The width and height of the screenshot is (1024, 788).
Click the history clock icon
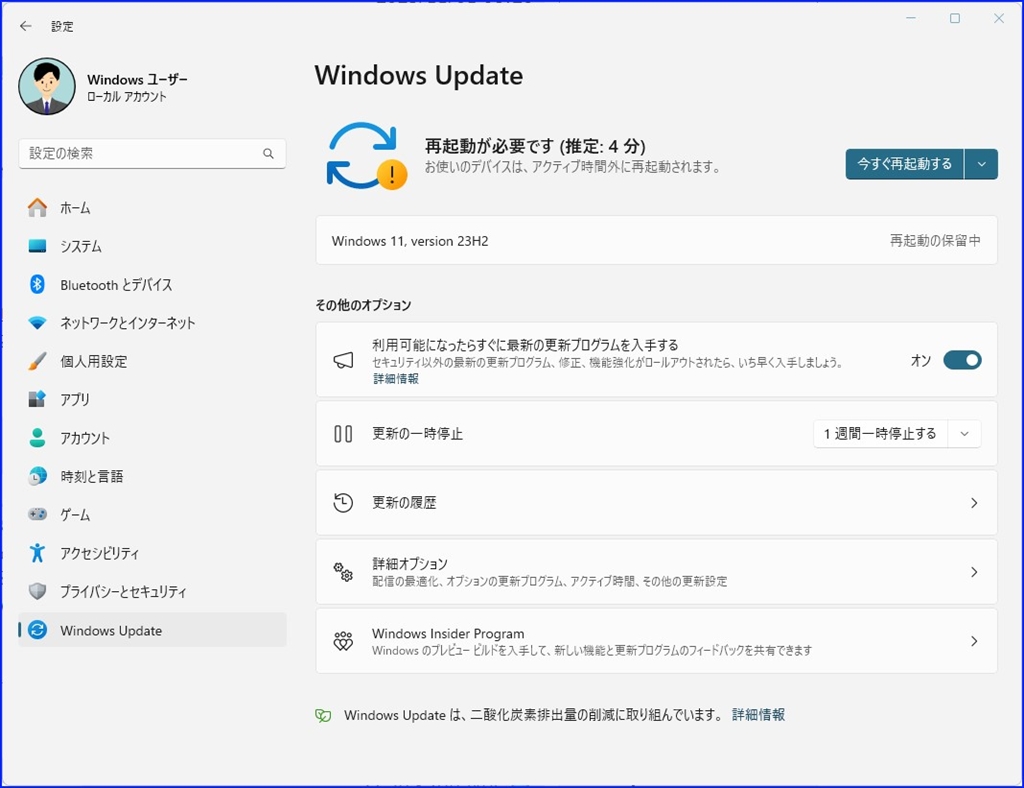[x=344, y=503]
